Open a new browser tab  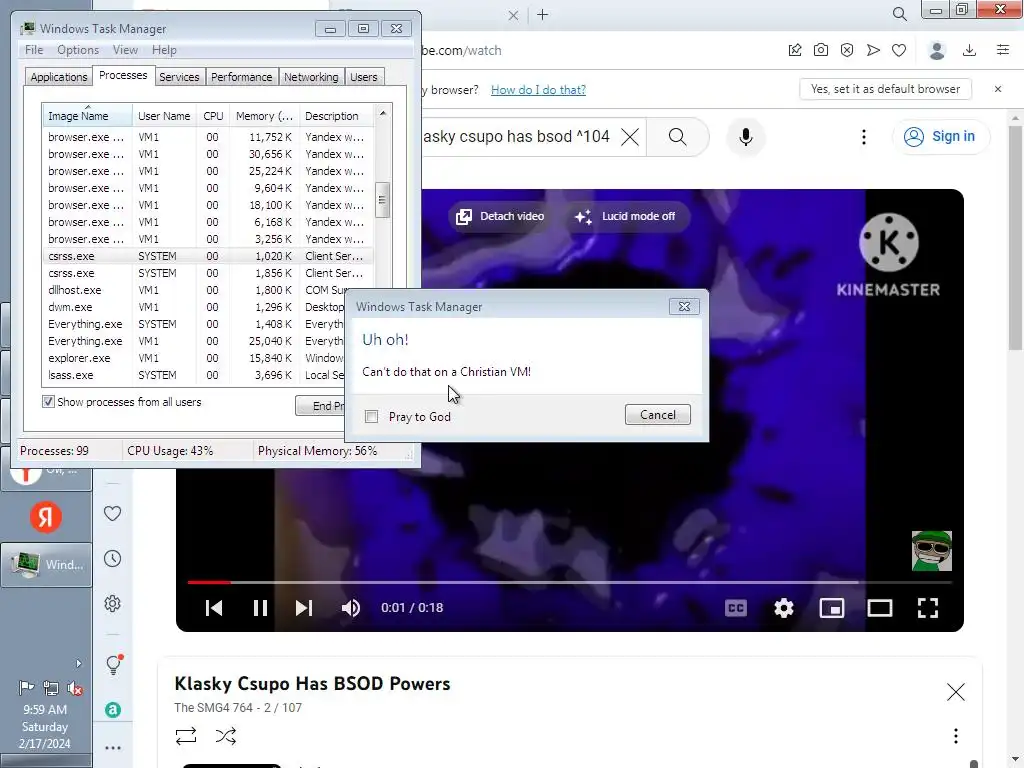(543, 14)
